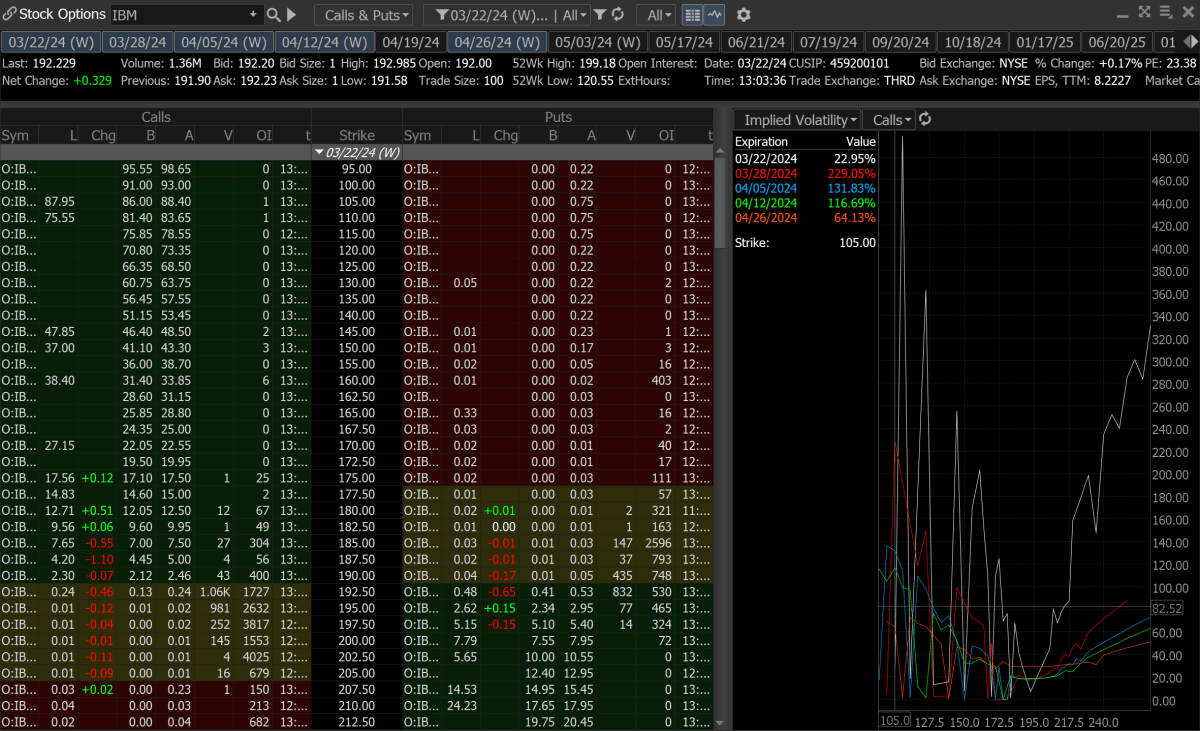Viewport: 1200px width, 731px height.
Task: Select the 05/03/24 (W) expiration tab
Action: (x=597, y=42)
